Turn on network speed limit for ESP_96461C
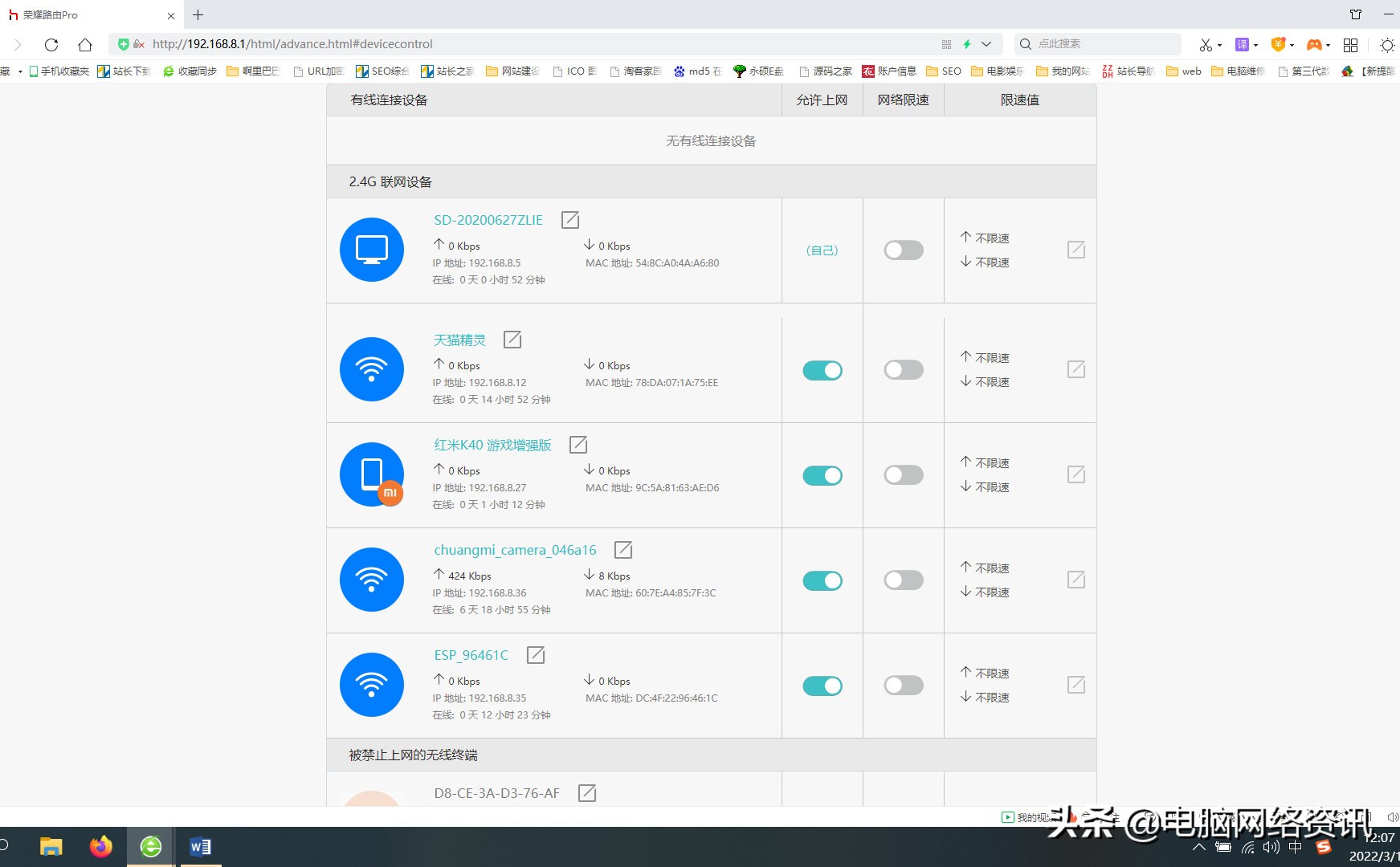The image size is (1400, 867). pos(903,685)
